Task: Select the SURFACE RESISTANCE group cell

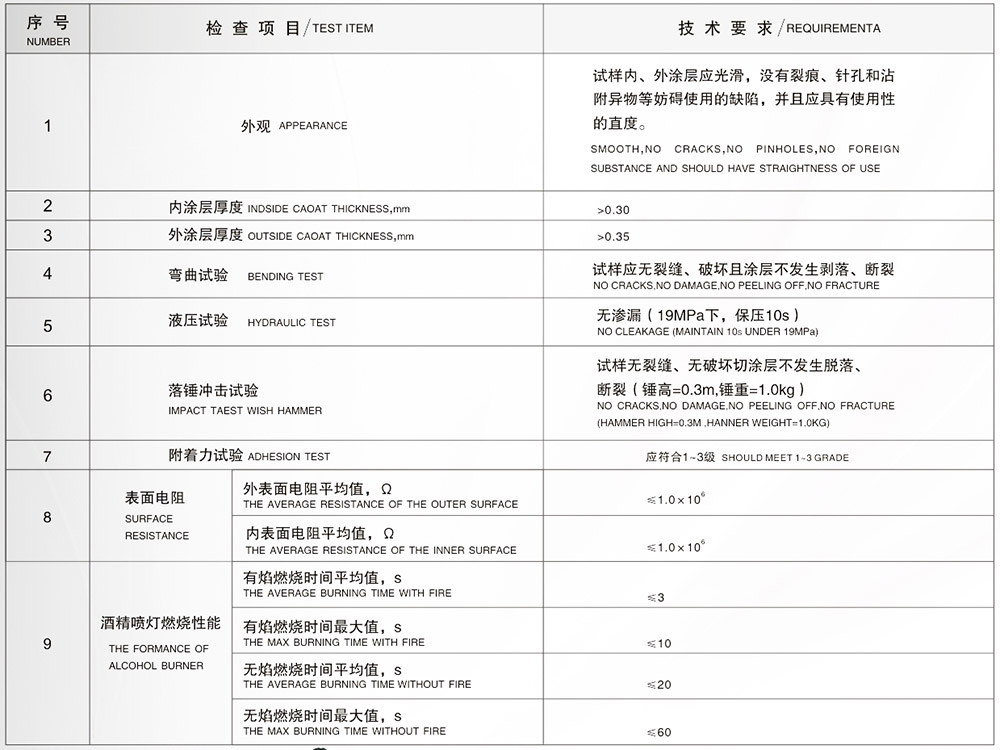Action: (161, 516)
